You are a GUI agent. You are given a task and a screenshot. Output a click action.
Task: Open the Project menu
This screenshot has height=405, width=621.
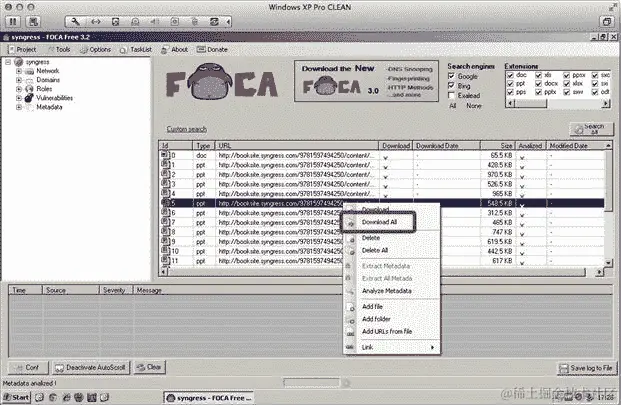pyautogui.click(x=23, y=49)
